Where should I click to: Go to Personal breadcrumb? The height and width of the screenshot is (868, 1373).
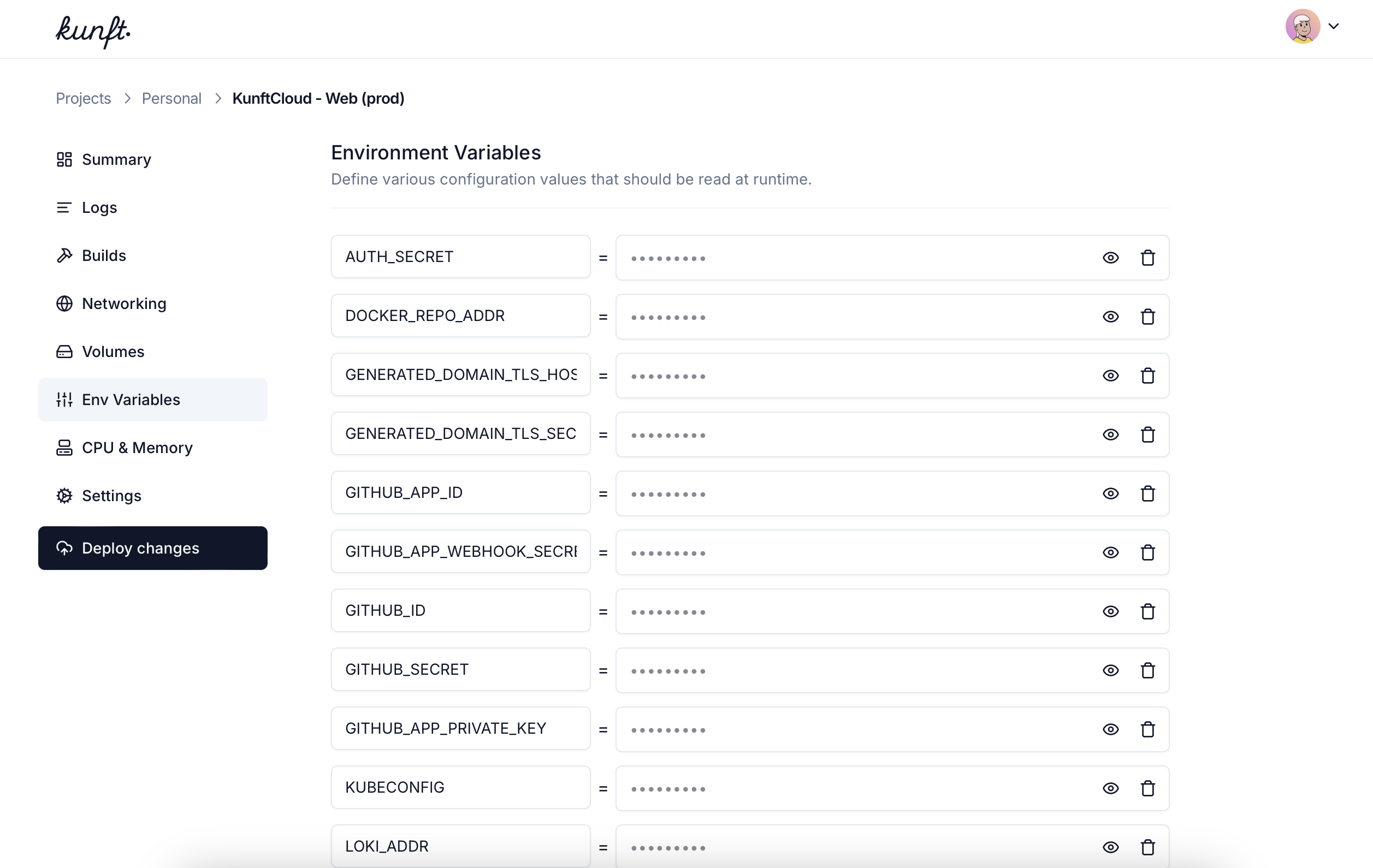point(171,99)
